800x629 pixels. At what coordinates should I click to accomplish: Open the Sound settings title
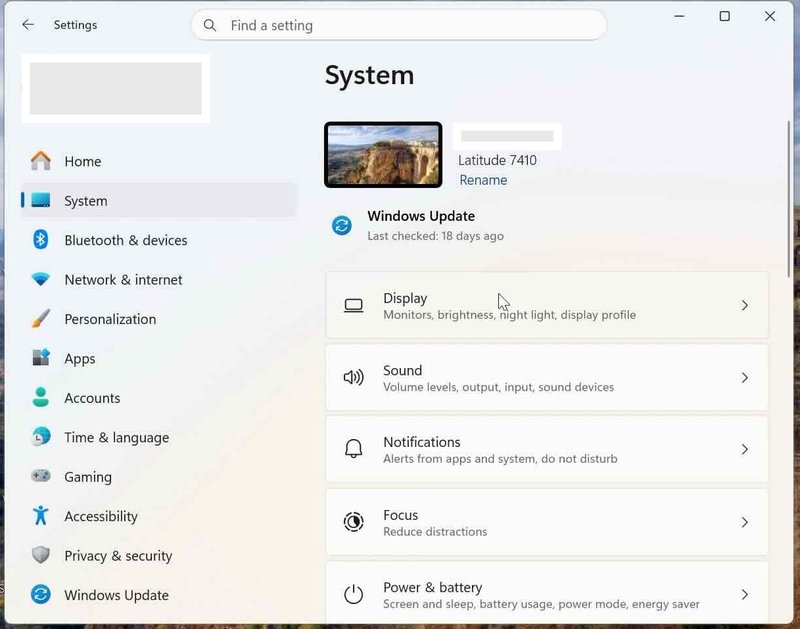click(x=403, y=370)
